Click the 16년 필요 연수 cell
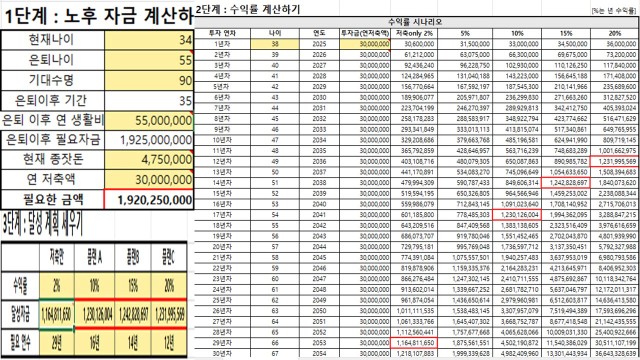Image resolution: width=640 pixels, height=360 pixels. click(94, 343)
